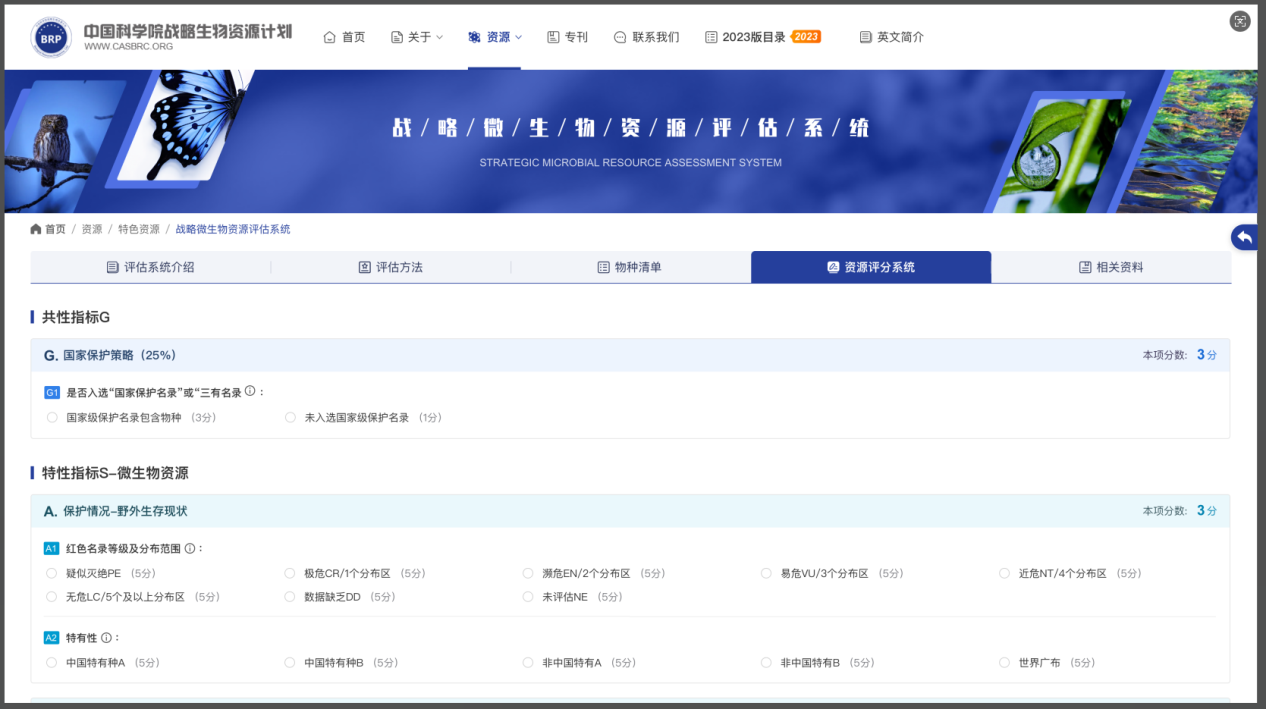
Task: Click 特色资源 breadcrumb link
Action: (138, 229)
